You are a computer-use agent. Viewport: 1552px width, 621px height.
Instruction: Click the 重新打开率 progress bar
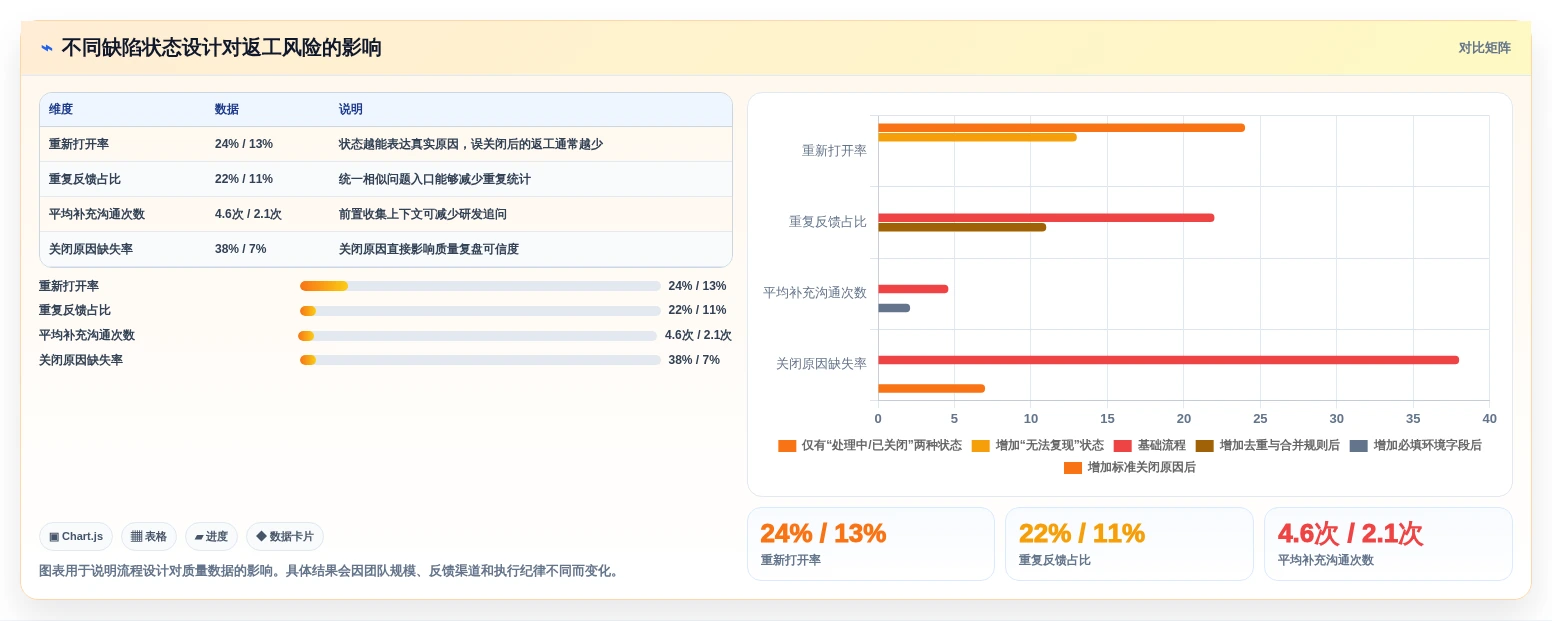point(480,286)
